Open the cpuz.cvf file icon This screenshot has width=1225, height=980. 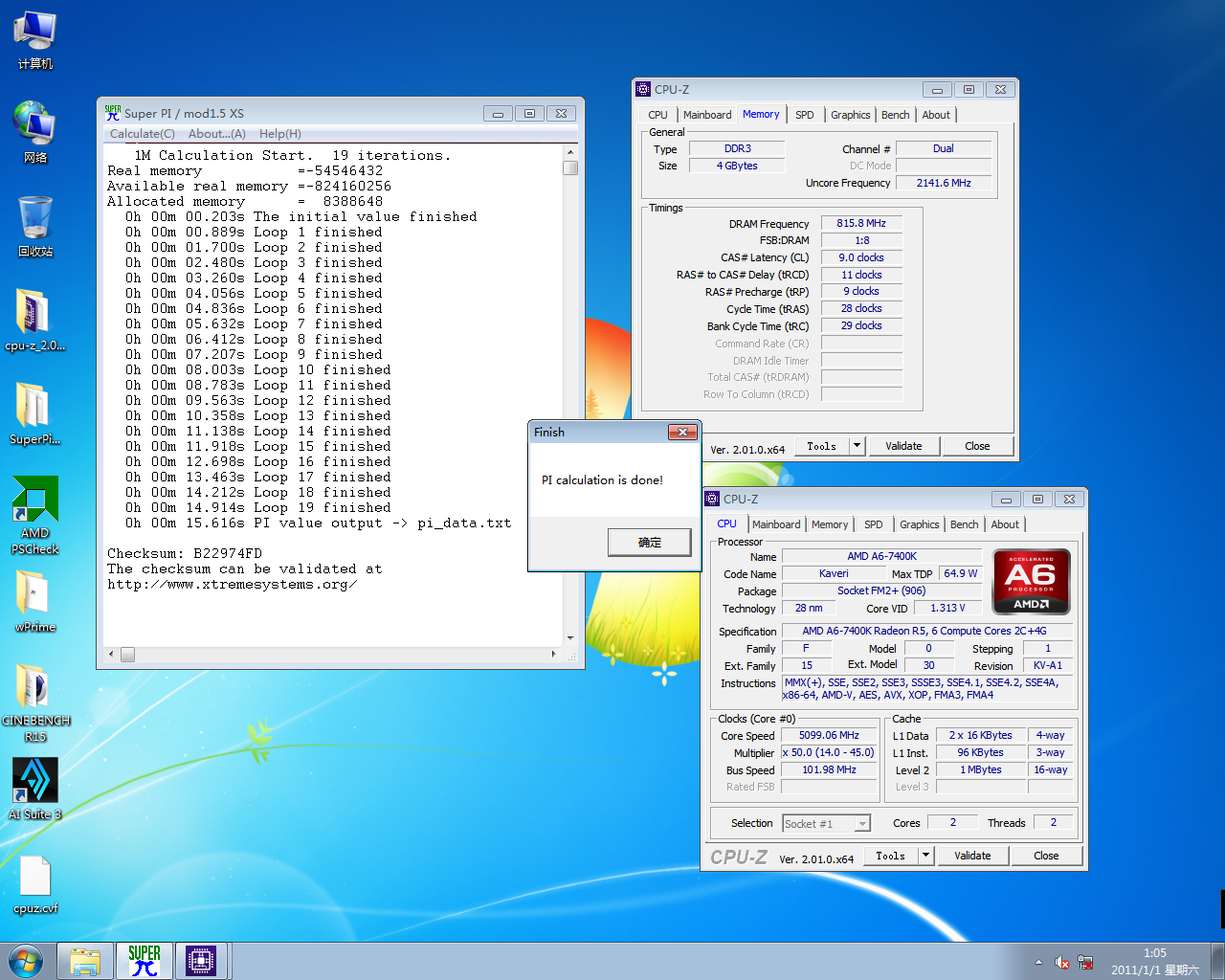pos(35,884)
